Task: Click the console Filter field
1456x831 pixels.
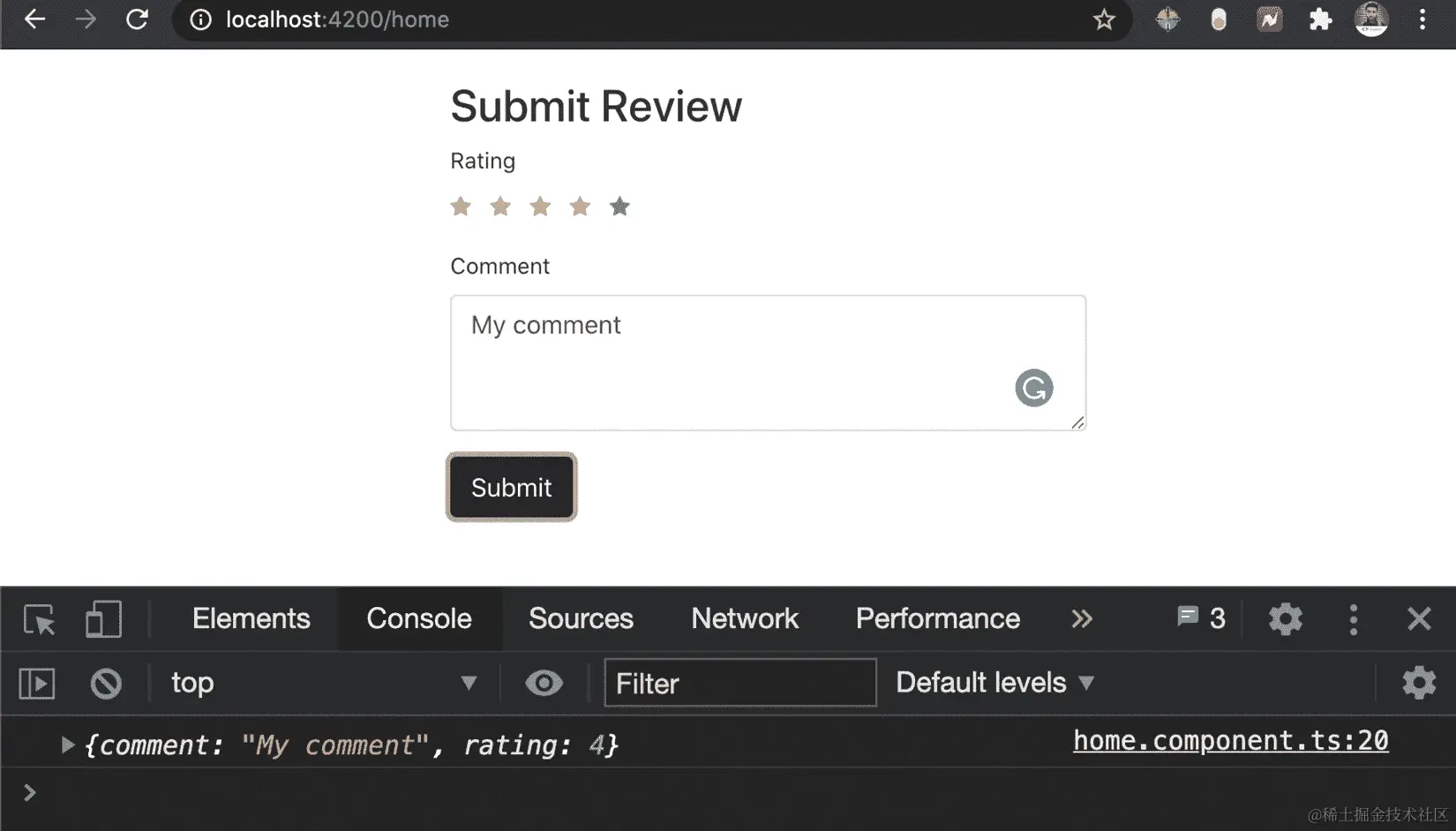Action: (x=740, y=683)
